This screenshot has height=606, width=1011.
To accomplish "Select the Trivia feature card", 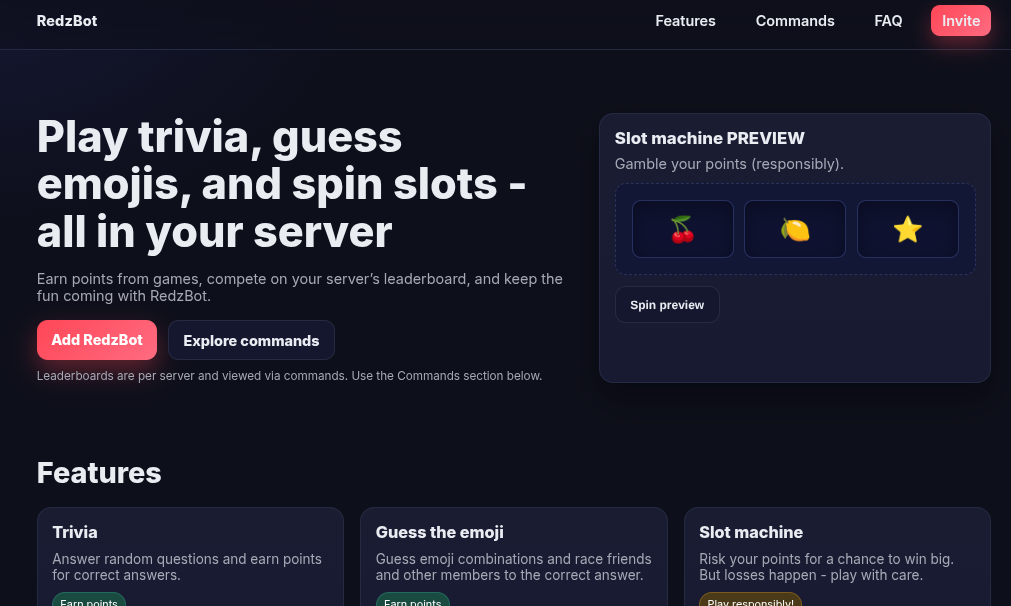I will (x=190, y=555).
